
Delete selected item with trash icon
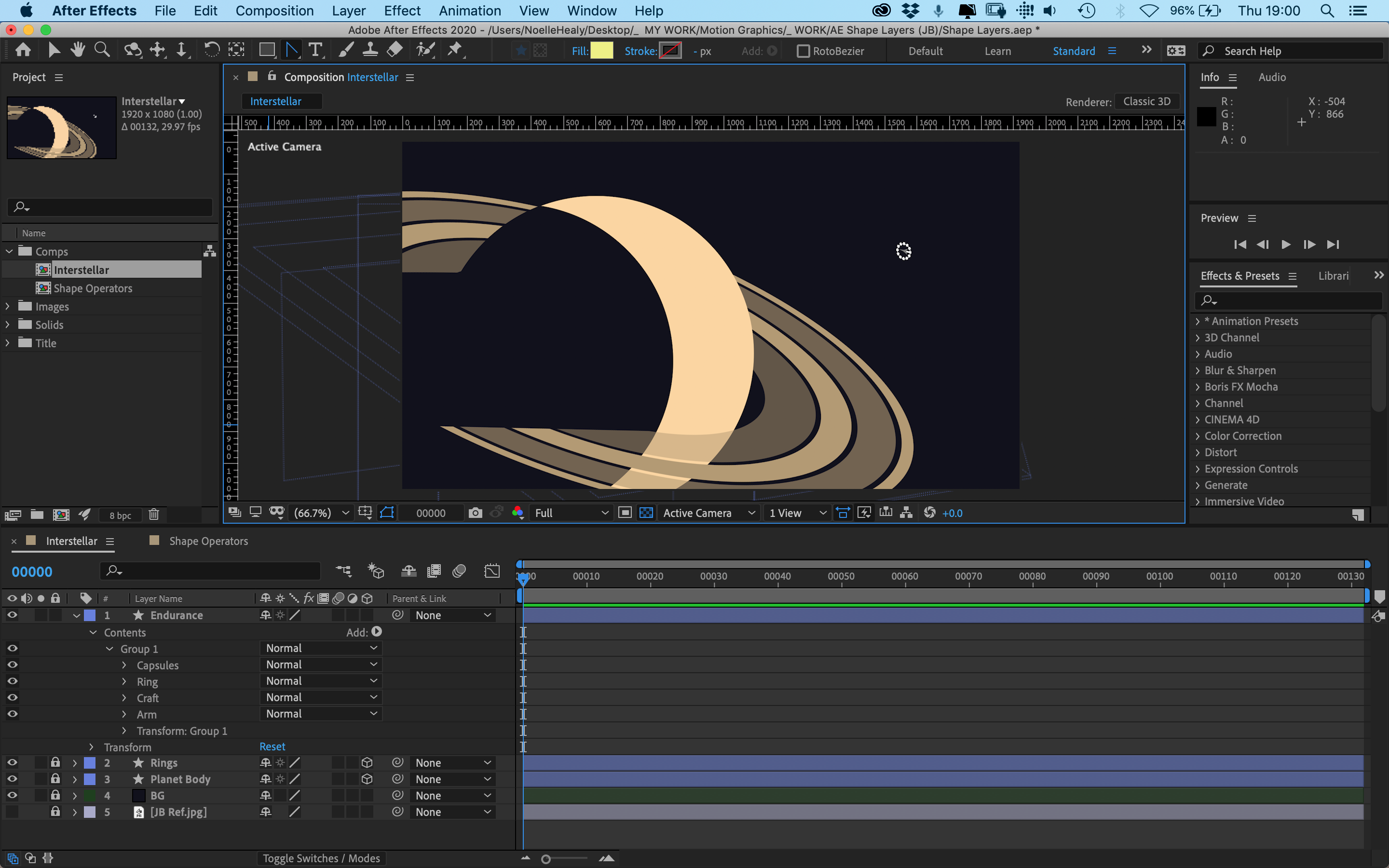(153, 515)
